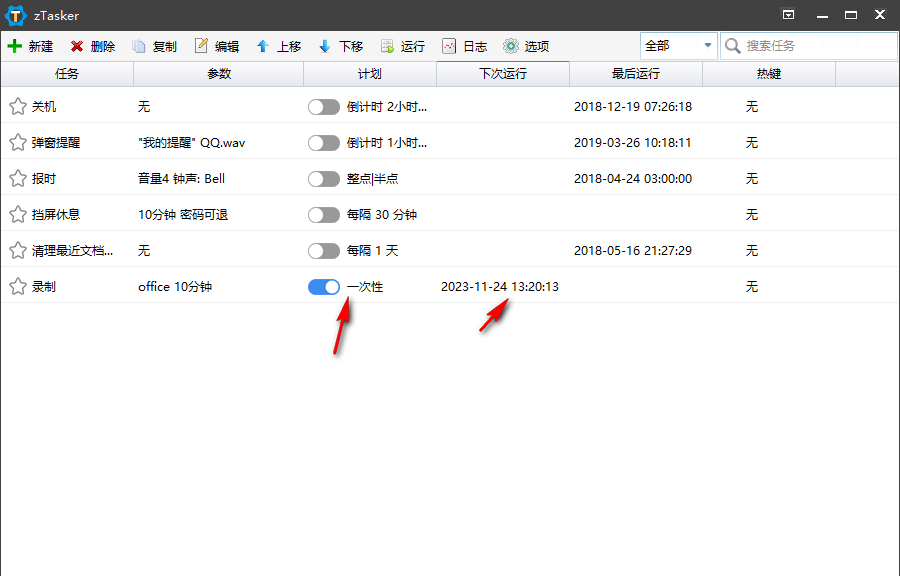The width and height of the screenshot is (900, 576).
Task: Sort by the 计划 column header
Action: pyautogui.click(x=370, y=74)
